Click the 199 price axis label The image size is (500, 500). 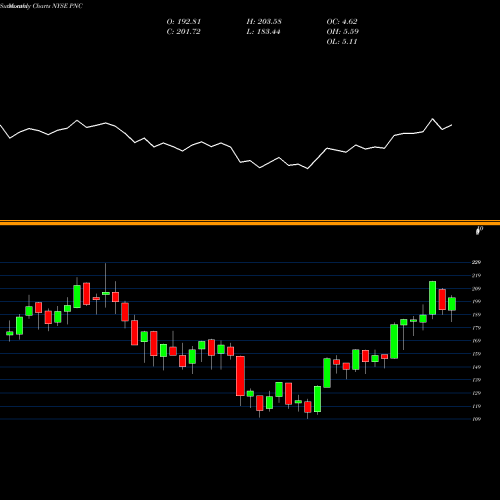(x=476, y=302)
